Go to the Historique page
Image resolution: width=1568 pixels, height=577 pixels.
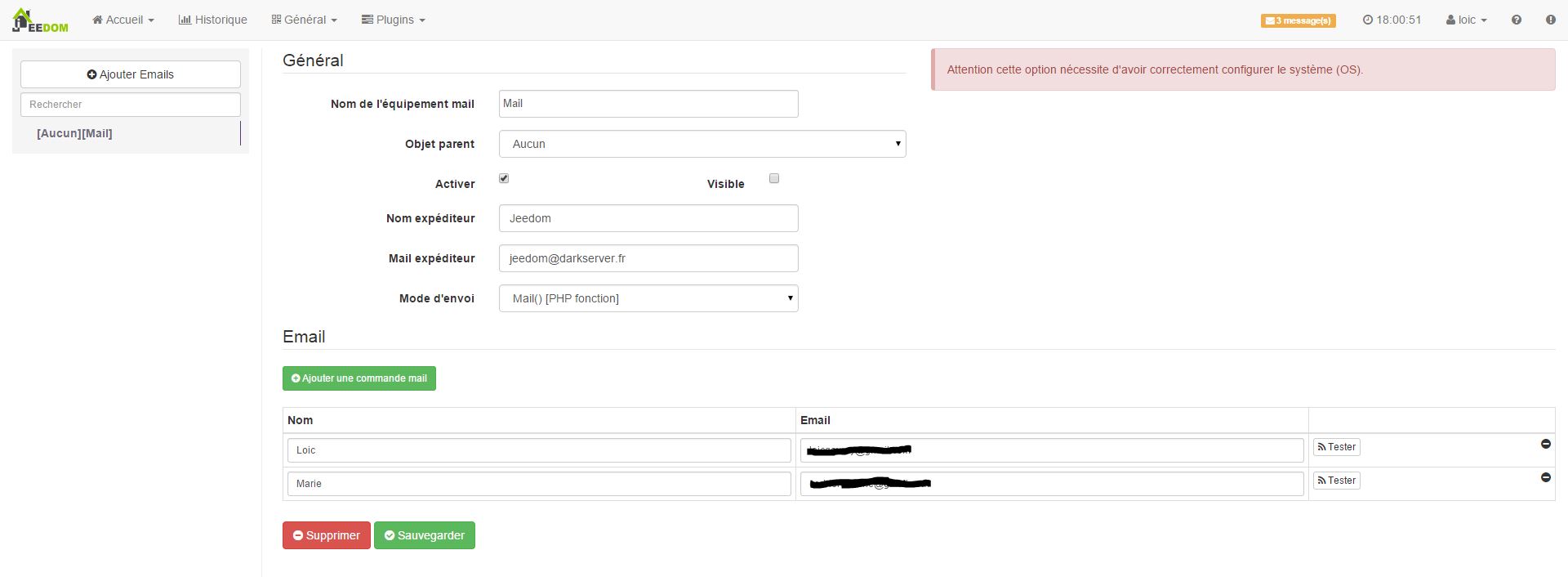point(212,20)
